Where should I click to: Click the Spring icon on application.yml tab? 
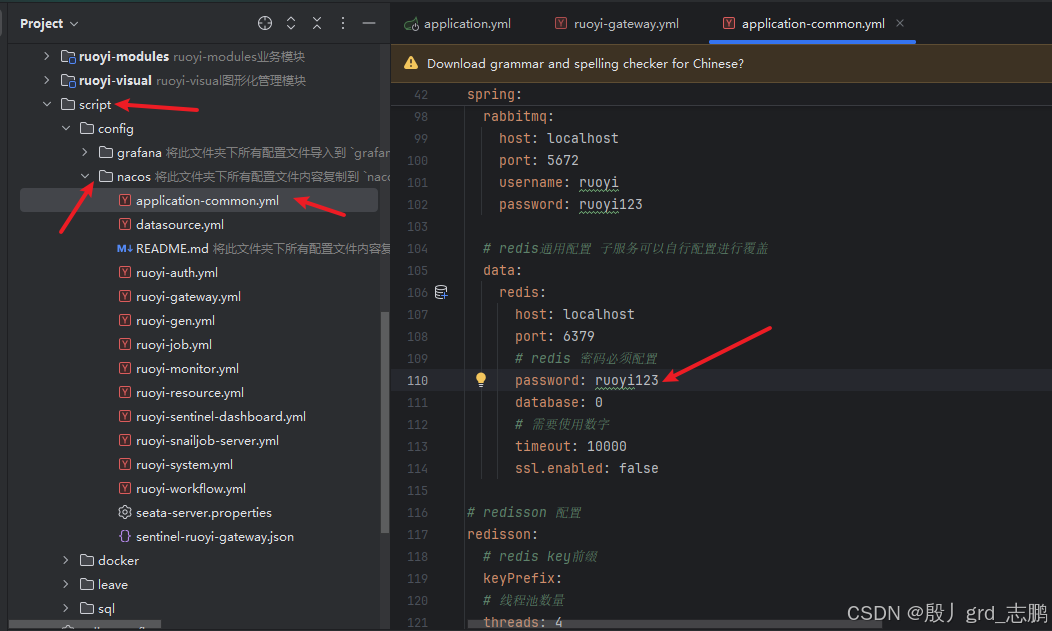point(411,24)
